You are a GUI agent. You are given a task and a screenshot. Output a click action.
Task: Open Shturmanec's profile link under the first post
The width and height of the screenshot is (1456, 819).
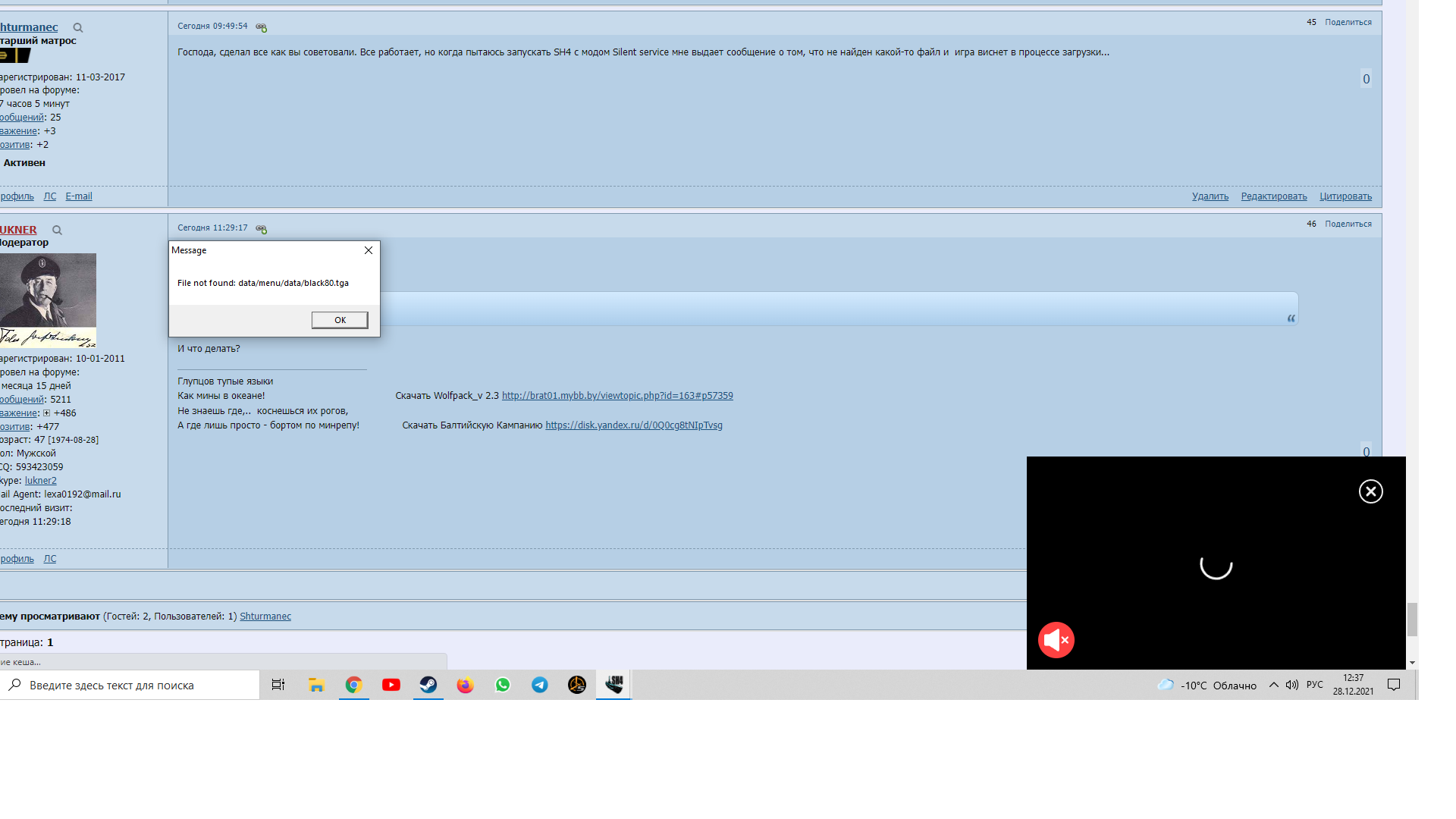[x=17, y=196]
